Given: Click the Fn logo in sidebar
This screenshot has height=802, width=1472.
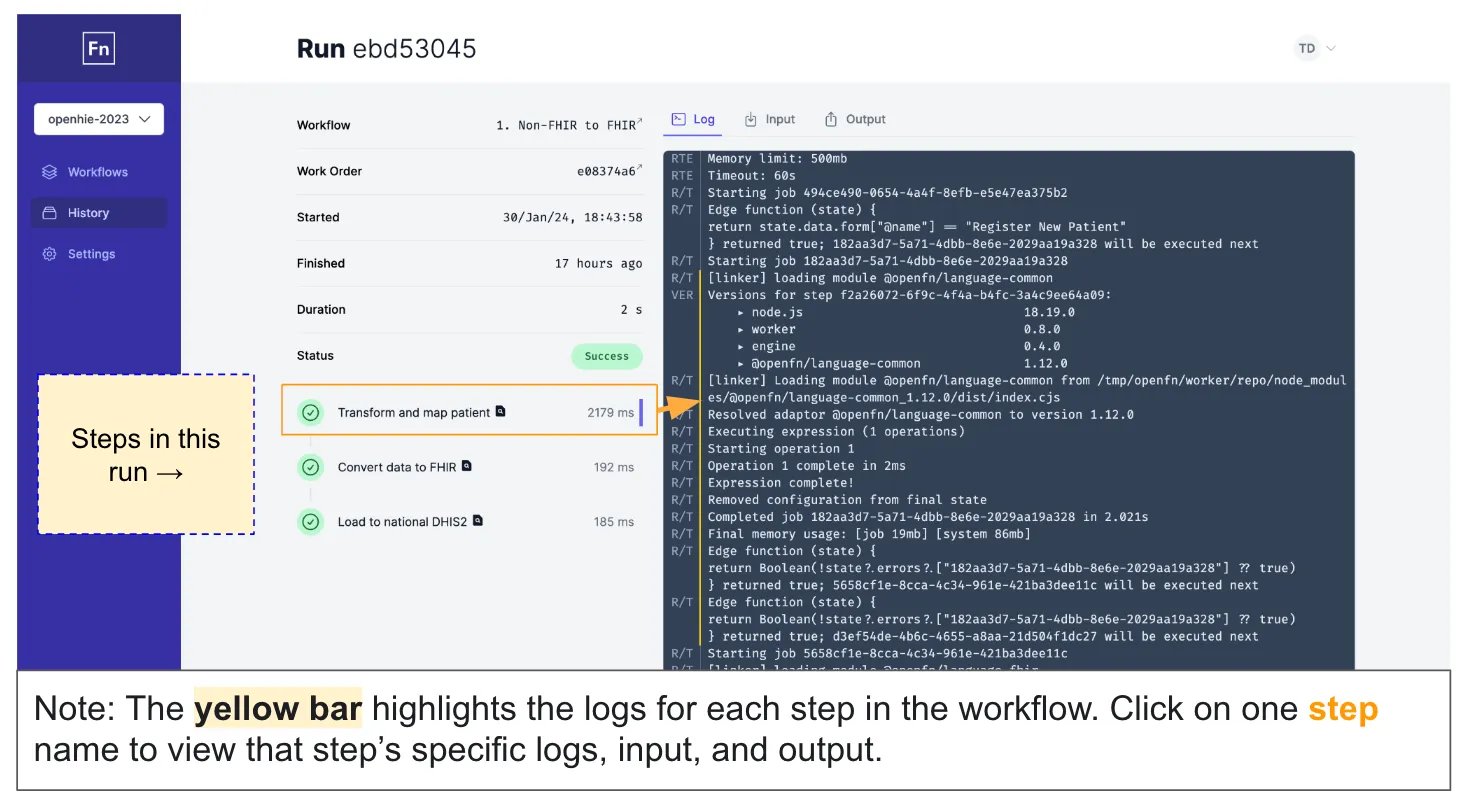Looking at the screenshot, I should pyautogui.click(x=98, y=48).
